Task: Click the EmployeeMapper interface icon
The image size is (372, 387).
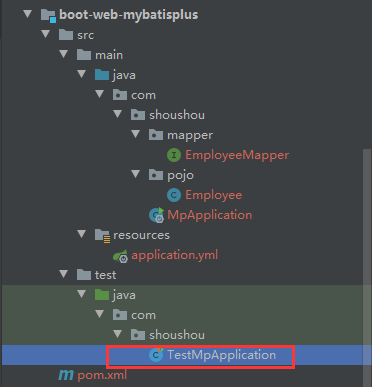Action: [x=174, y=155]
